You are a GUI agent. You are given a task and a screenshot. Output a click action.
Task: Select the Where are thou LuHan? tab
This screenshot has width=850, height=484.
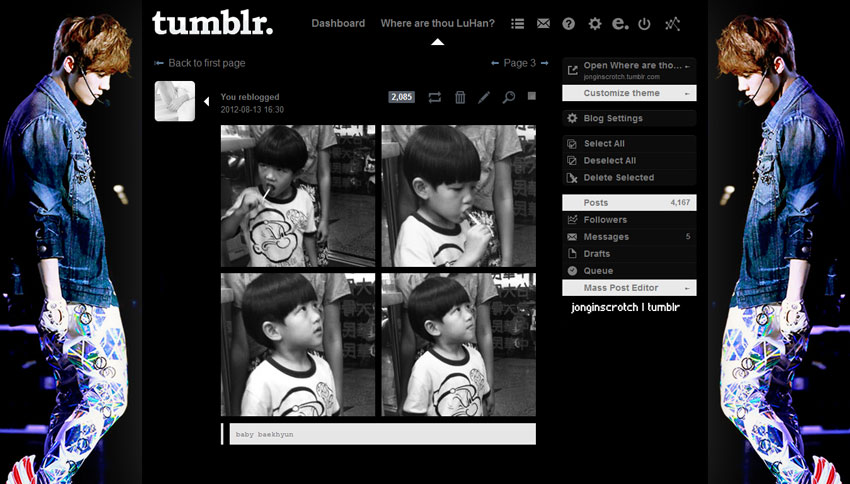[x=437, y=23]
